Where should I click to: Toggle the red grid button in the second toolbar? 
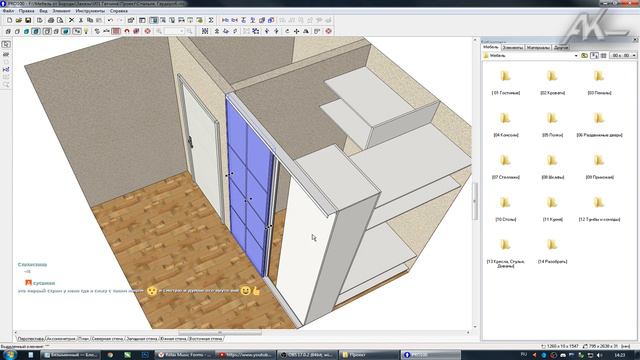pos(116,31)
